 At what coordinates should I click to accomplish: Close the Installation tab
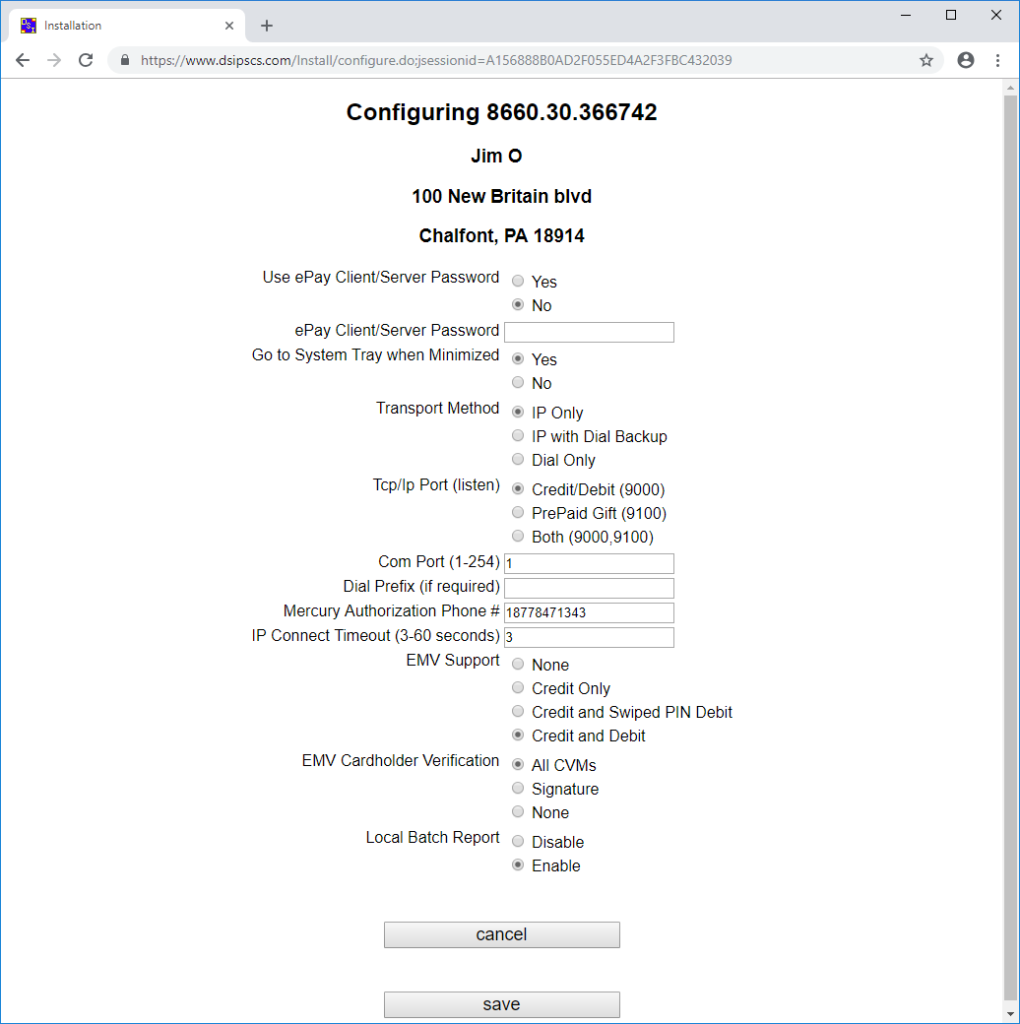tap(229, 25)
